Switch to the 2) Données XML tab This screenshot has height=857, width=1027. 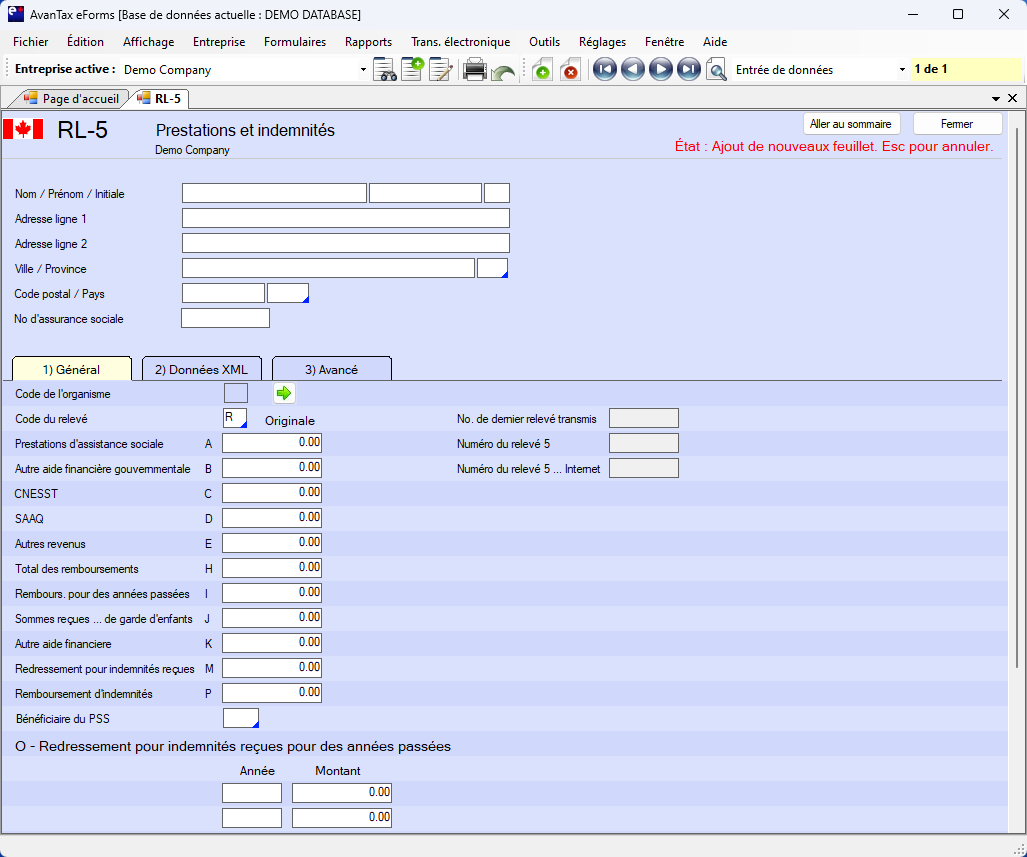coord(202,369)
